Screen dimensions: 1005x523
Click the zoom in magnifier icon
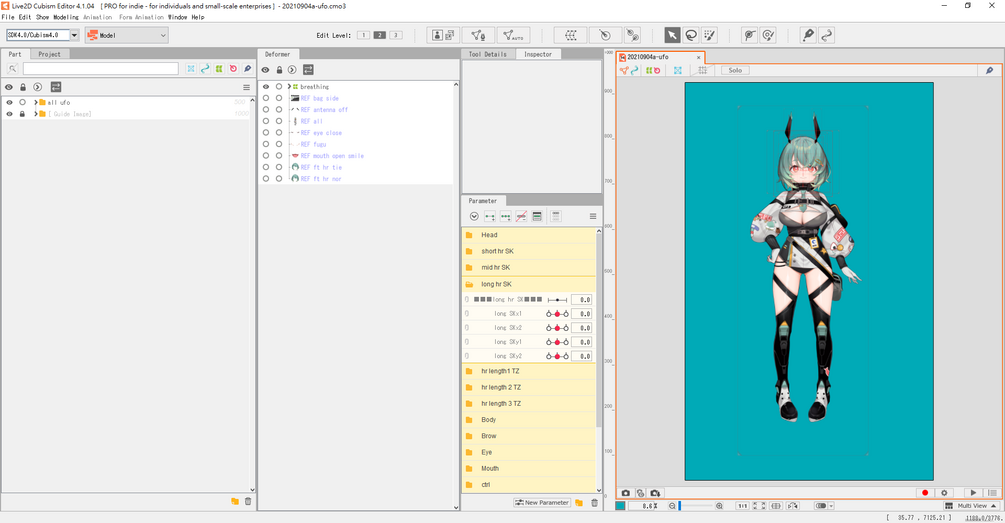[719, 506]
